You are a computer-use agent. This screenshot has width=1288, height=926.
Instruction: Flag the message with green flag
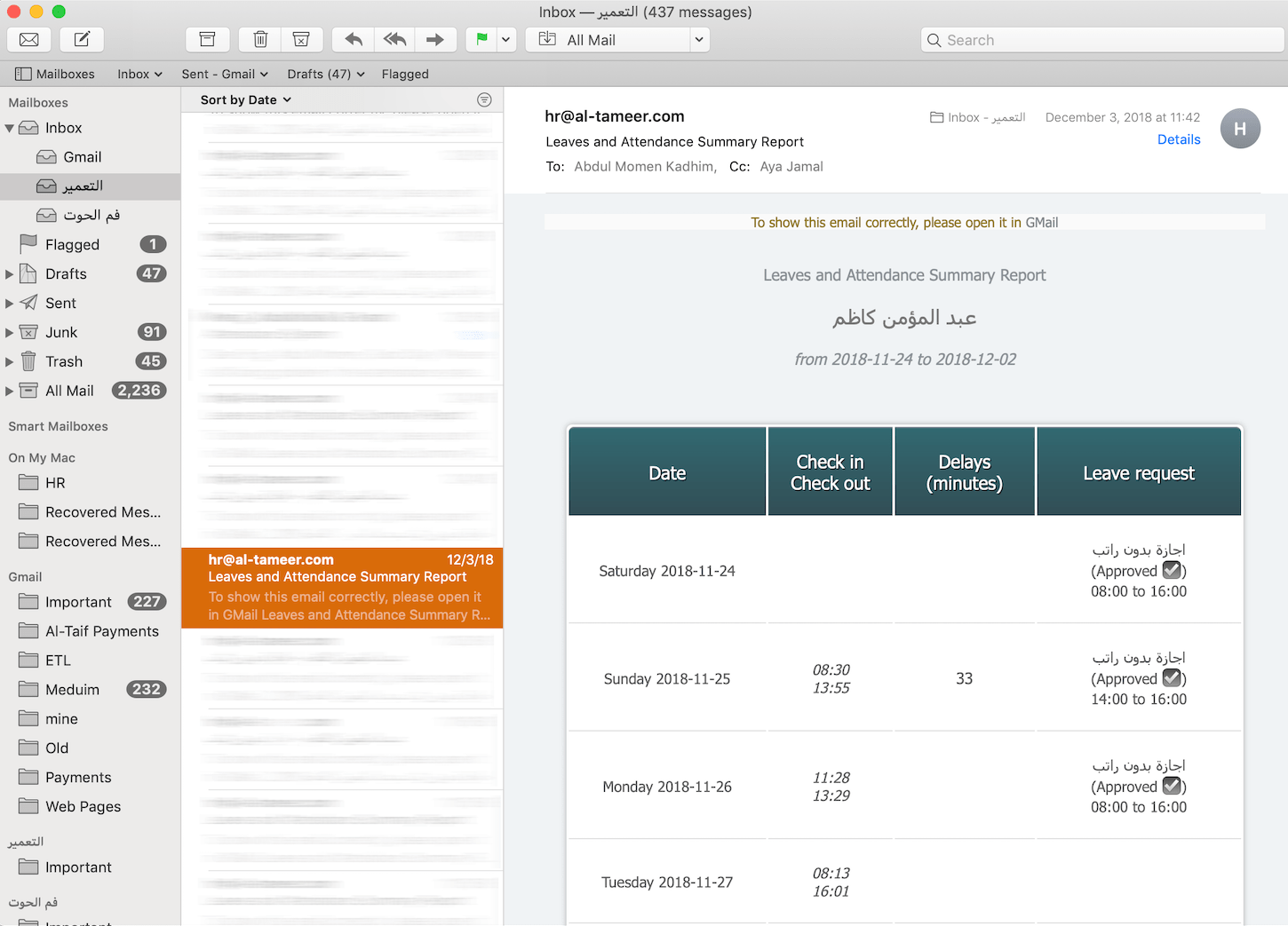coord(481,40)
